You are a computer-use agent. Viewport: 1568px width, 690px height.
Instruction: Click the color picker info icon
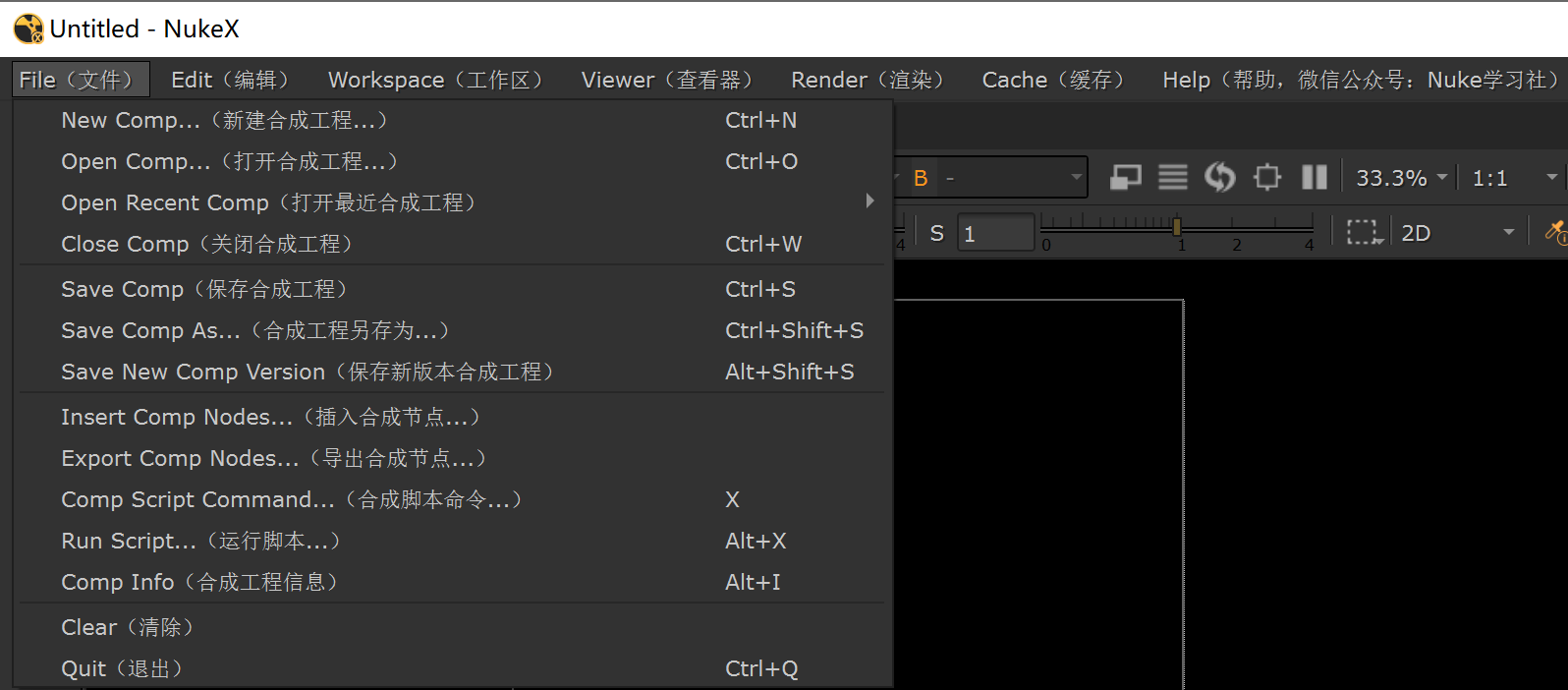point(1556,232)
